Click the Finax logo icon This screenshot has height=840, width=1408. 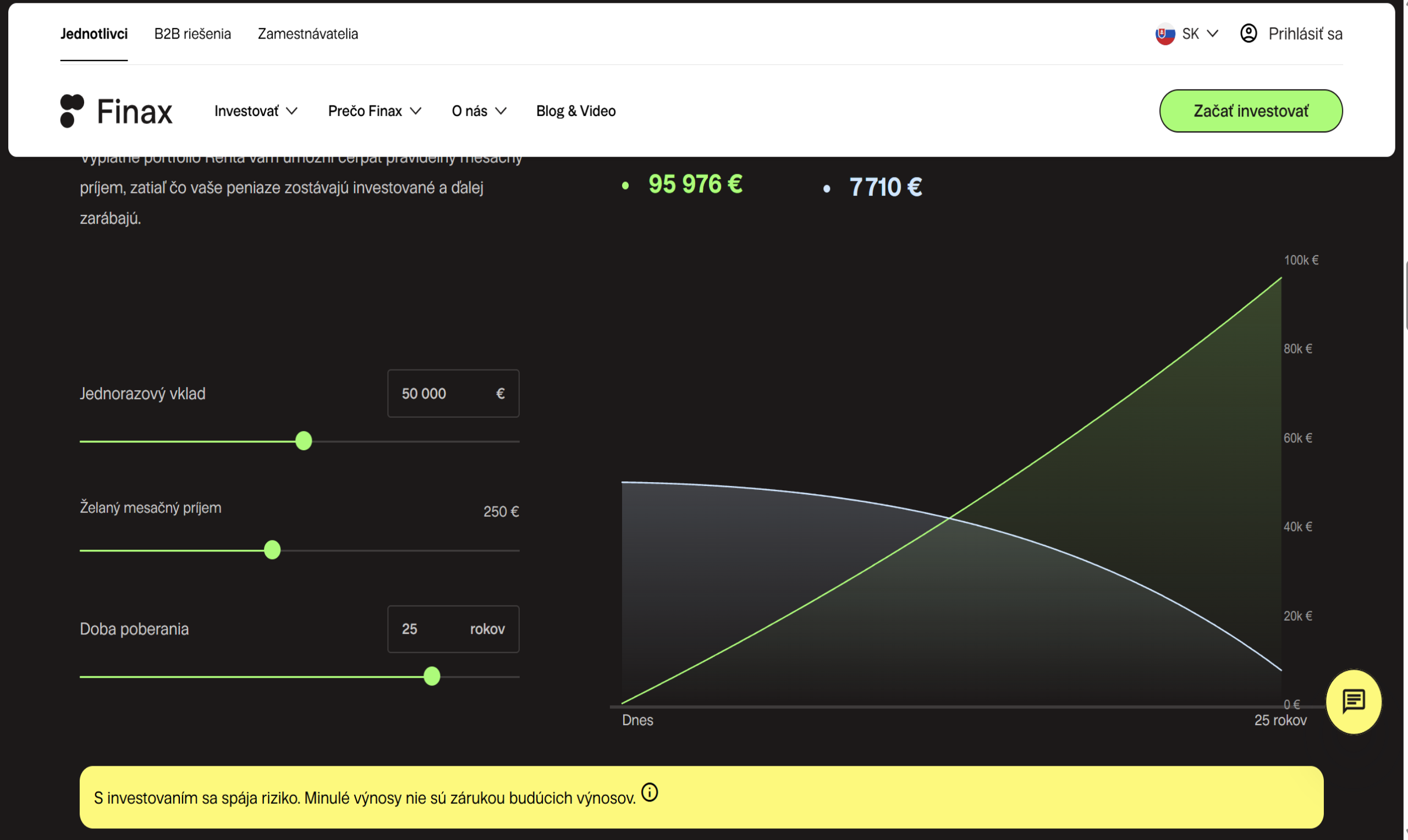pos(72,111)
